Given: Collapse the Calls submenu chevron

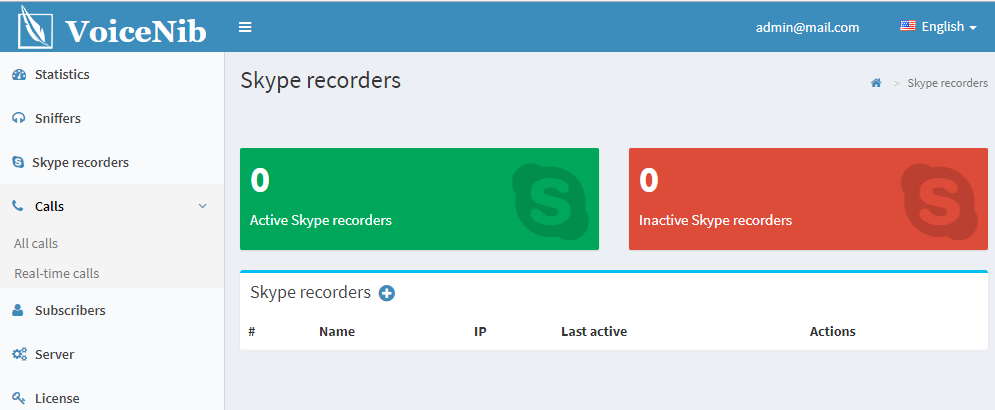Looking at the screenshot, I should pyautogui.click(x=202, y=206).
